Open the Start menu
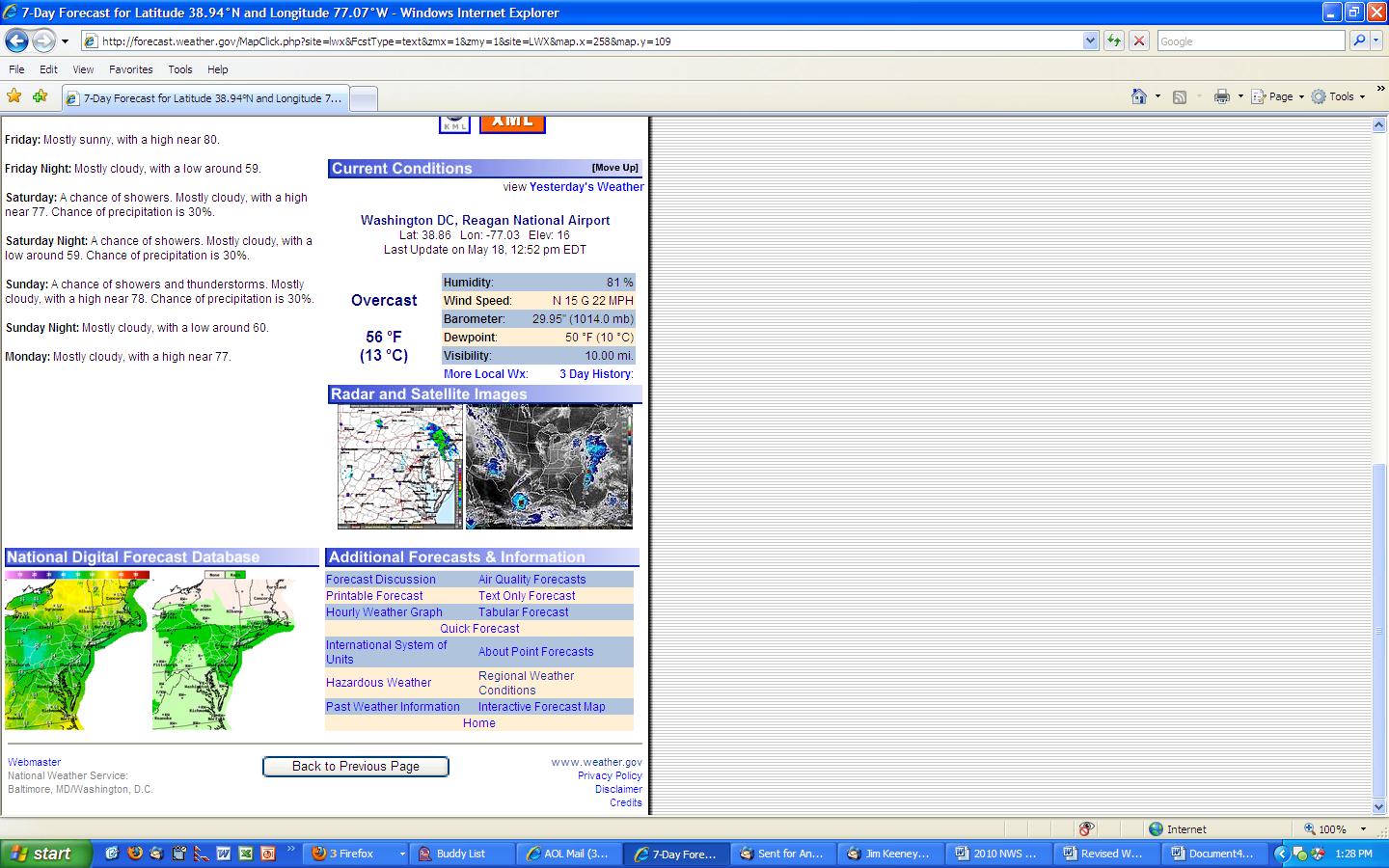 click(46, 854)
